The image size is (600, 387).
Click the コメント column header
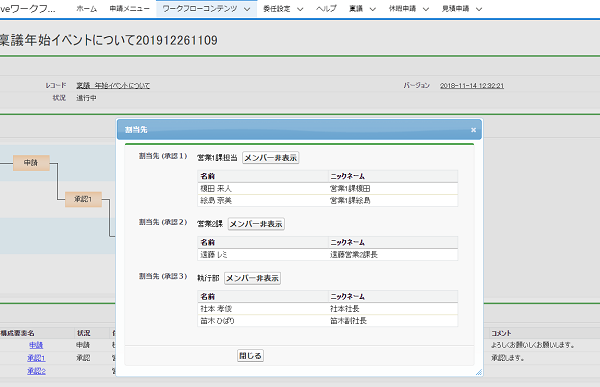pos(501,333)
